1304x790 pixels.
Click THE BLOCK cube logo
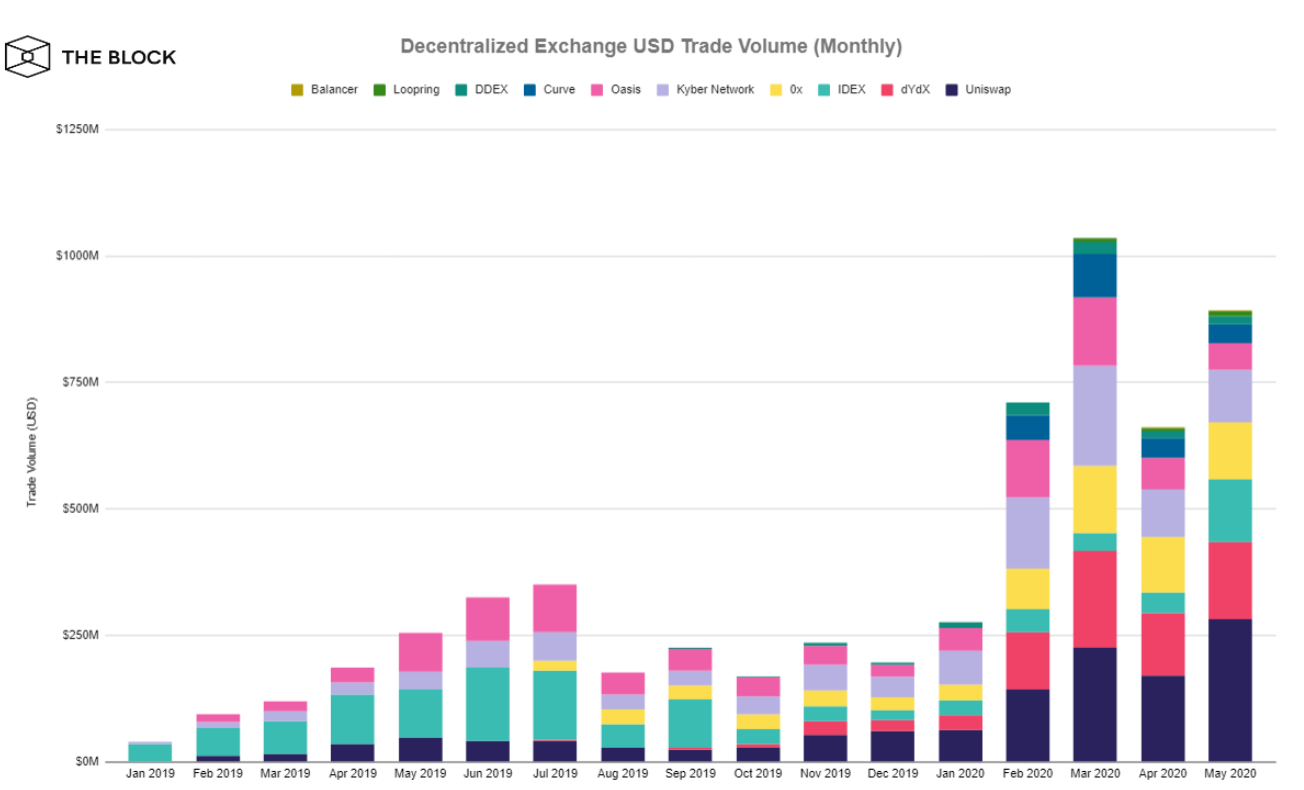click(28, 56)
